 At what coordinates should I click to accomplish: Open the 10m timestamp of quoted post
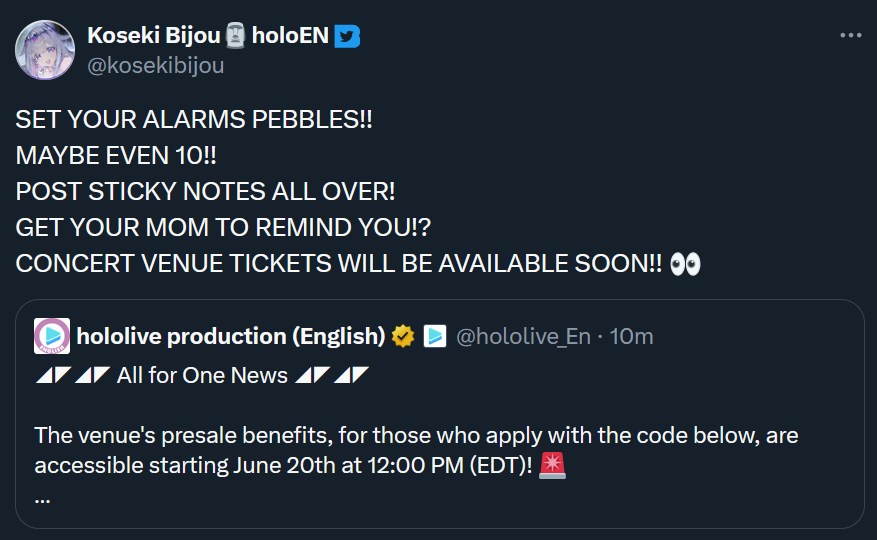(x=631, y=336)
